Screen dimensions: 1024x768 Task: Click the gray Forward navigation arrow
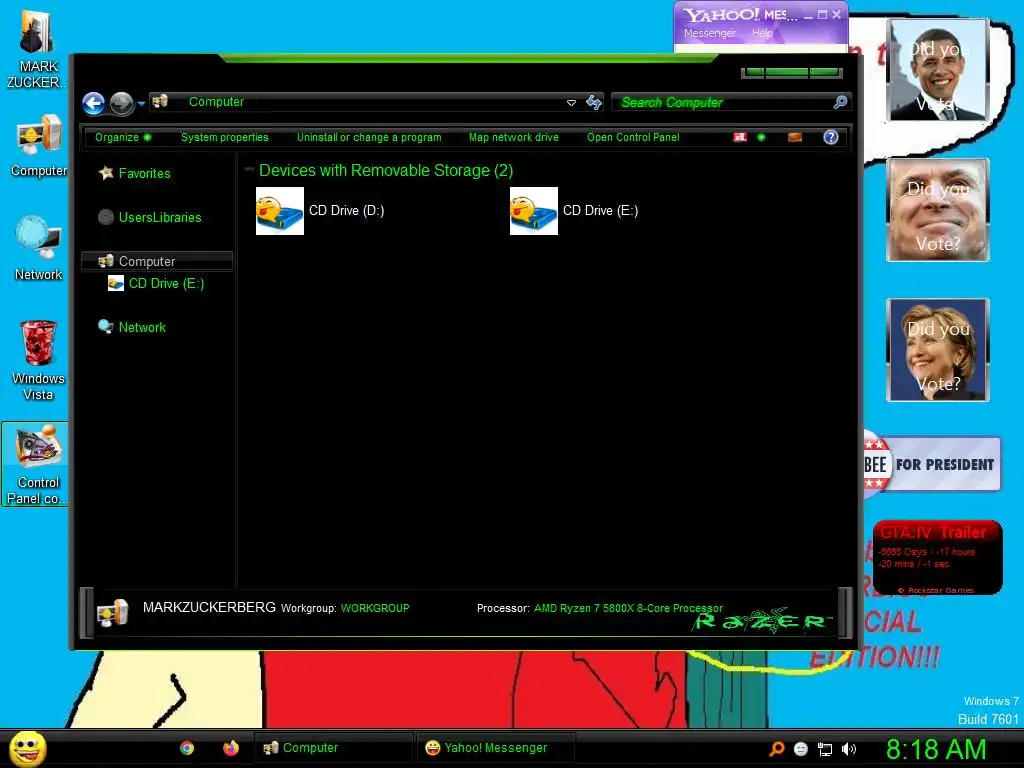pos(121,103)
